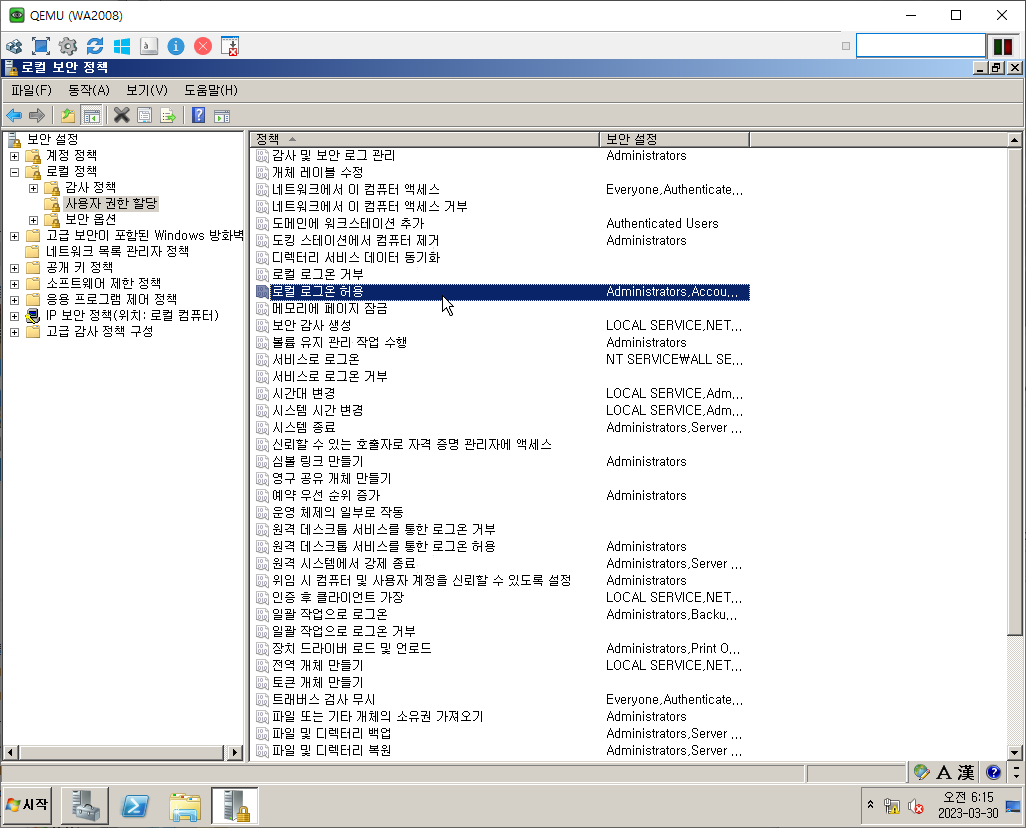Click the blue refresh arrows icon
The image size is (1026, 828).
(95, 46)
